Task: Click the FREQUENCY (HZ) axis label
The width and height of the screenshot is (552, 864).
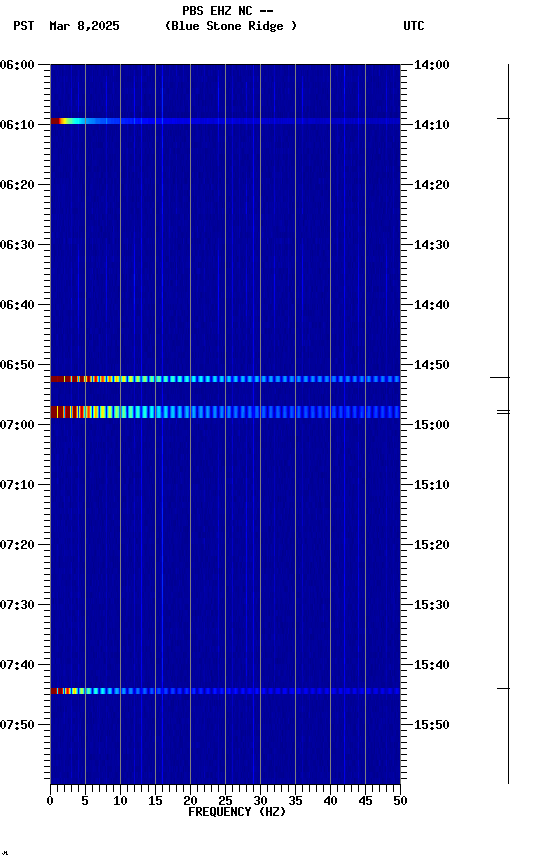Action: point(237,812)
